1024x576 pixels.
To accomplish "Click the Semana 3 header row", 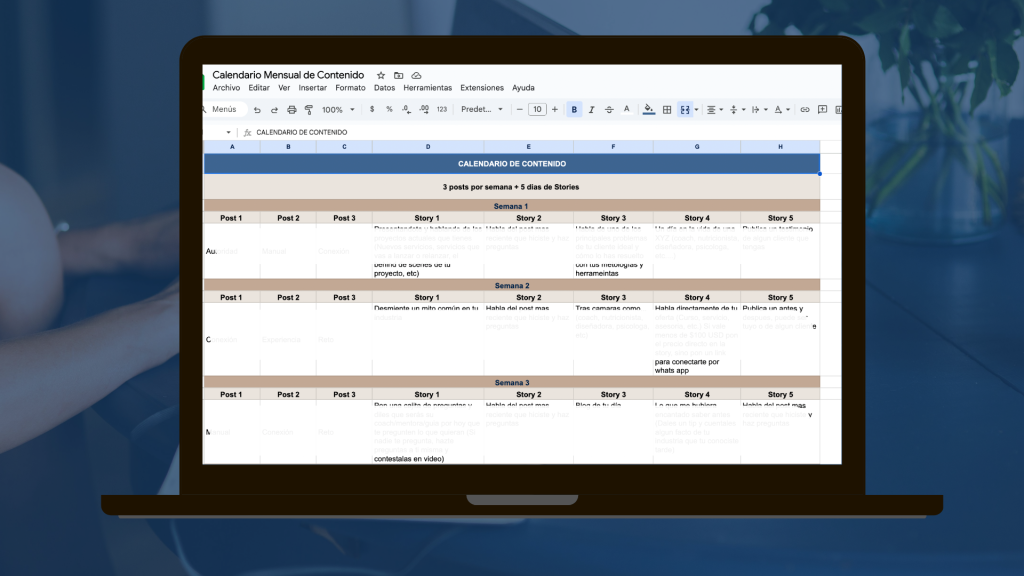I will [x=512, y=383].
